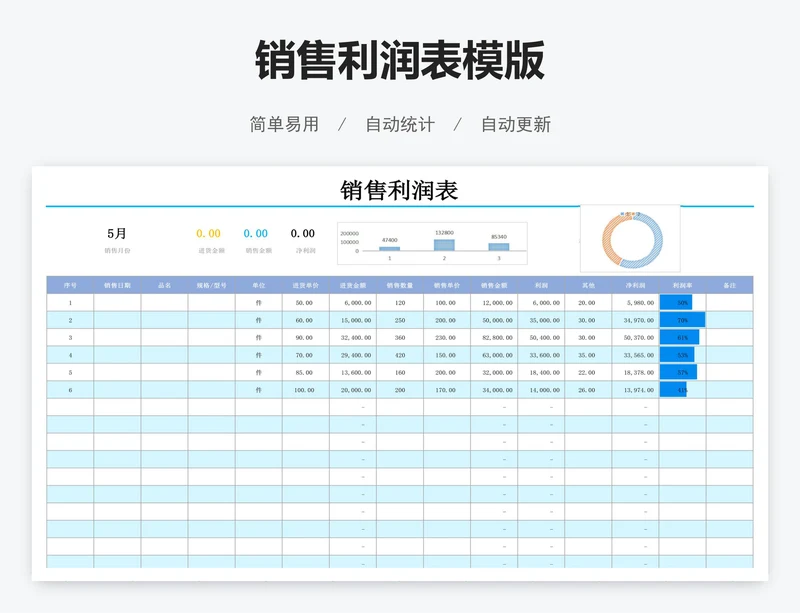This screenshot has width=800, height=613.
Task: Select the blue 0.00 销售金额 total
Action: (256, 233)
